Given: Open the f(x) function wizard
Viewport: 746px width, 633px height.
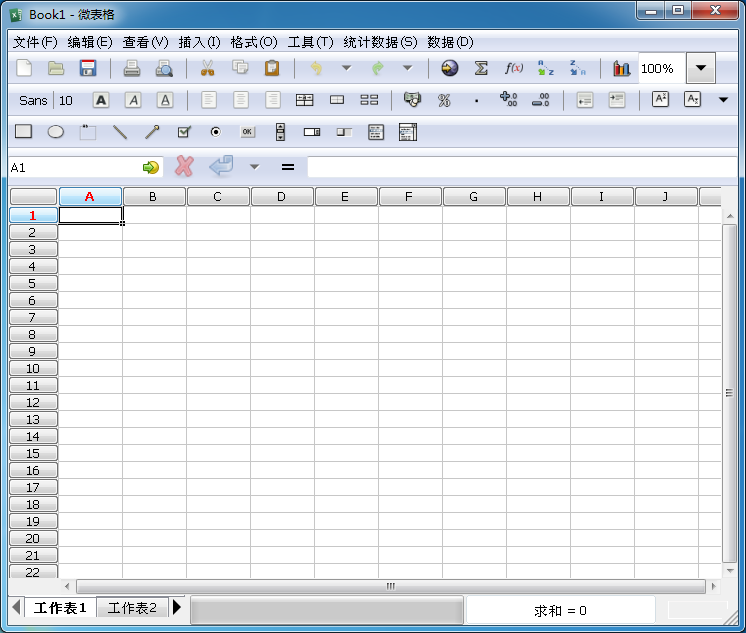Looking at the screenshot, I should [514, 69].
